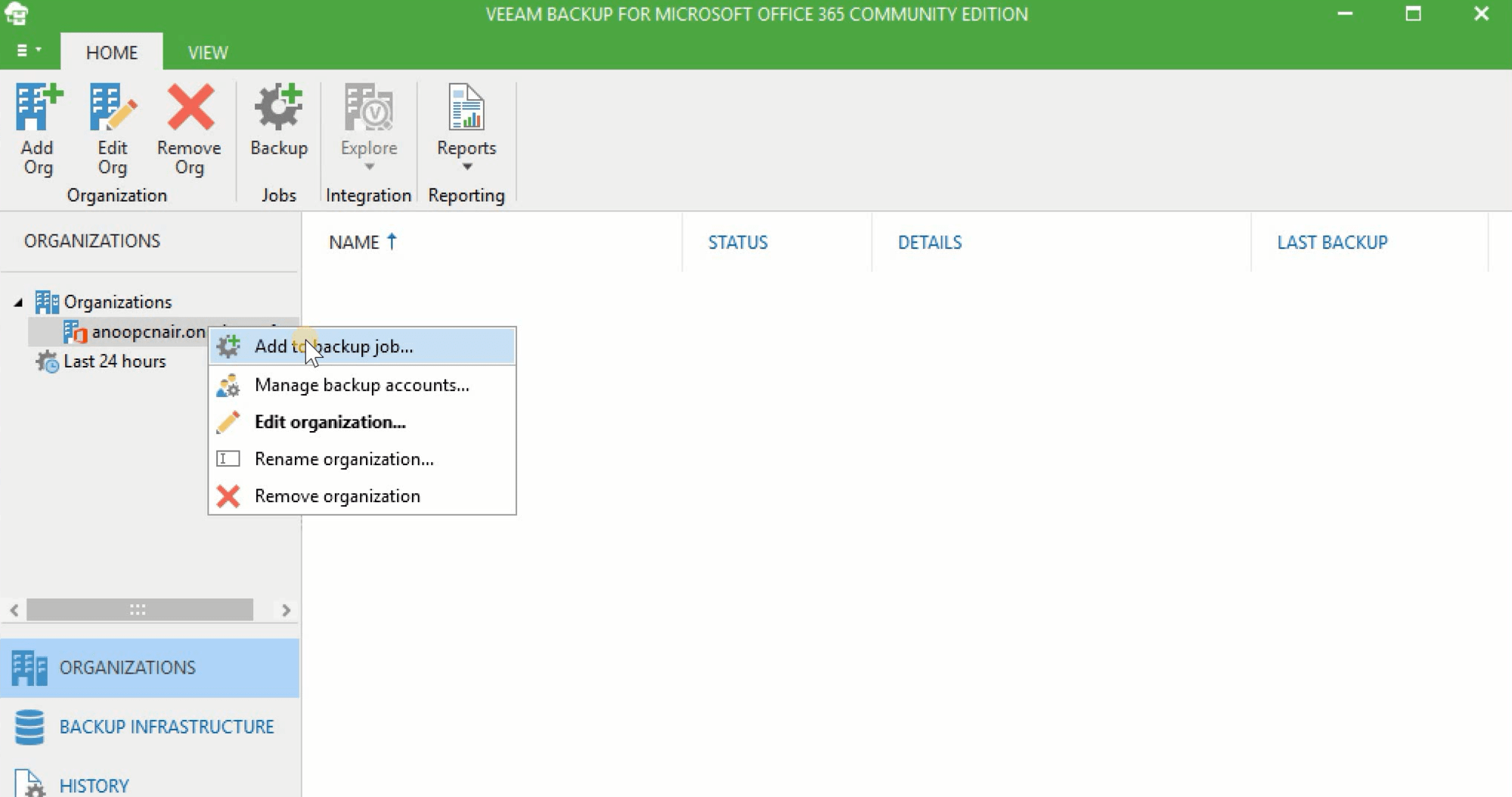Choose Remove organization menu entry
This screenshot has width=1512, height=797.
pyautogui.click(x=362, y=496)
